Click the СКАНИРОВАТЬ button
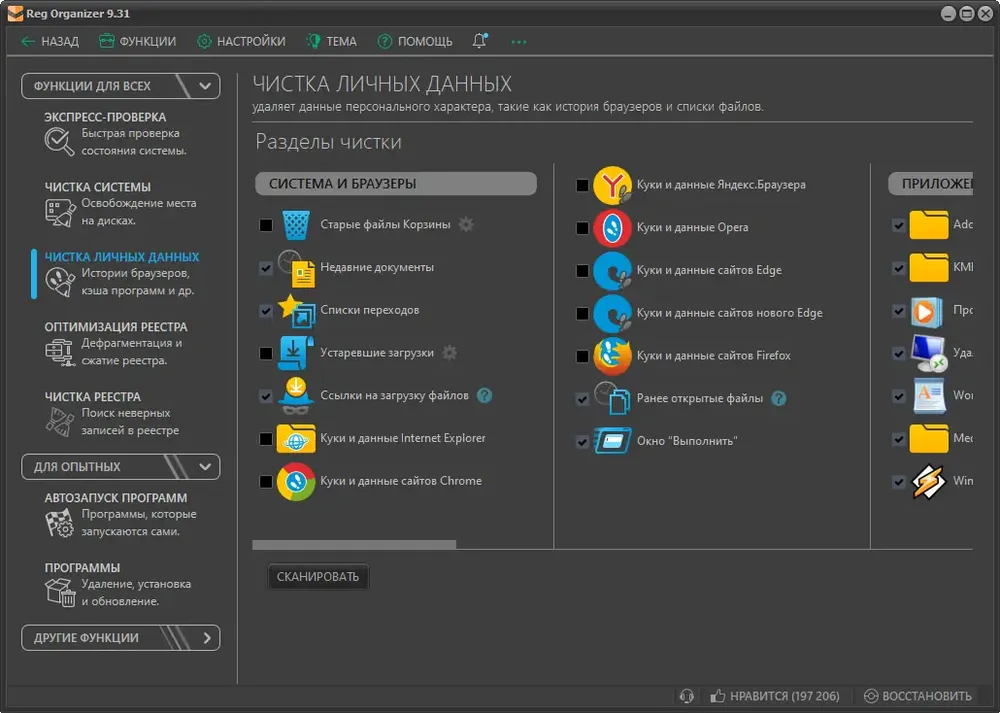 pyautogui.click(x=318, y=577)
